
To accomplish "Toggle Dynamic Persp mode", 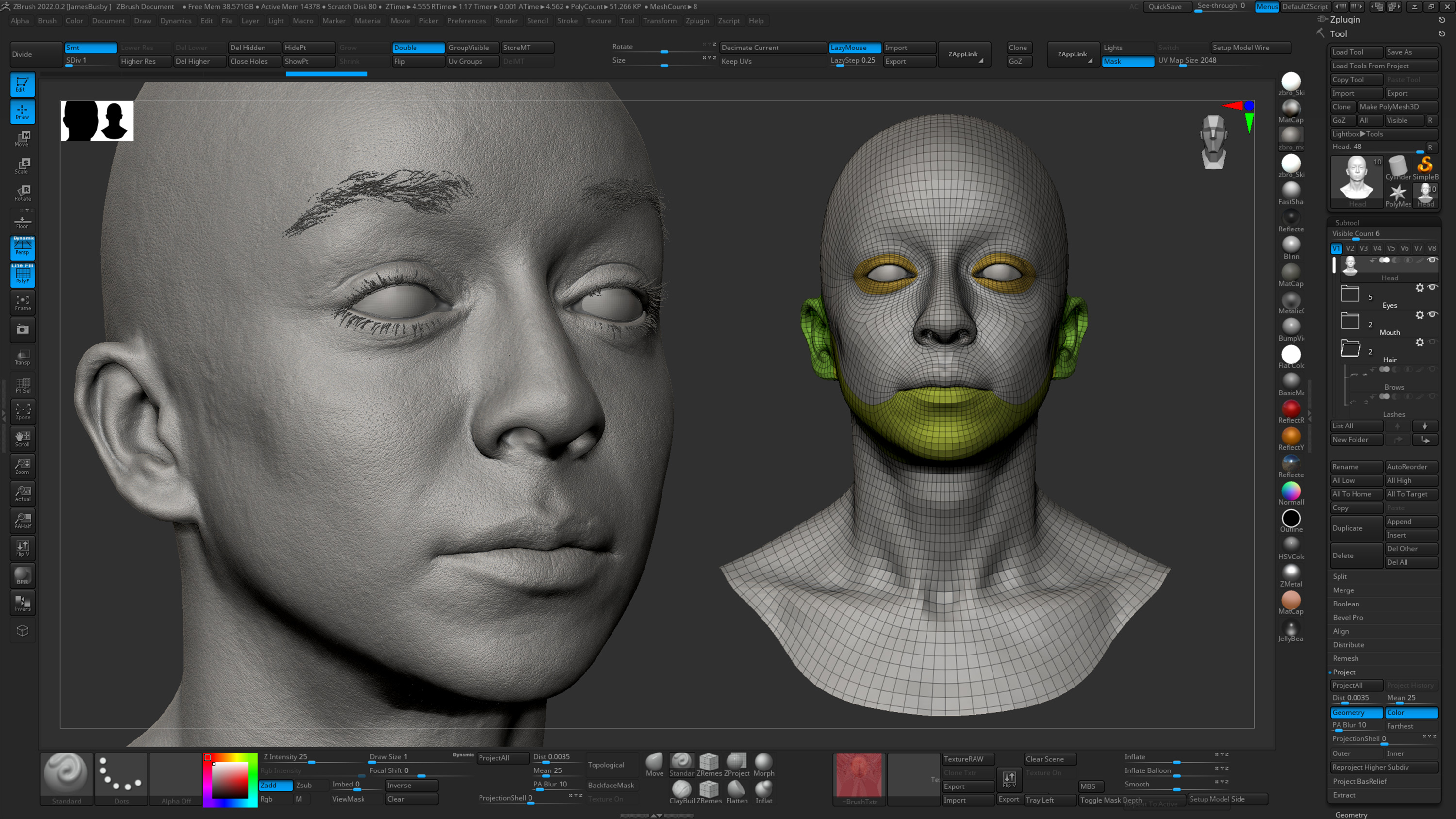I will (23, 247).
